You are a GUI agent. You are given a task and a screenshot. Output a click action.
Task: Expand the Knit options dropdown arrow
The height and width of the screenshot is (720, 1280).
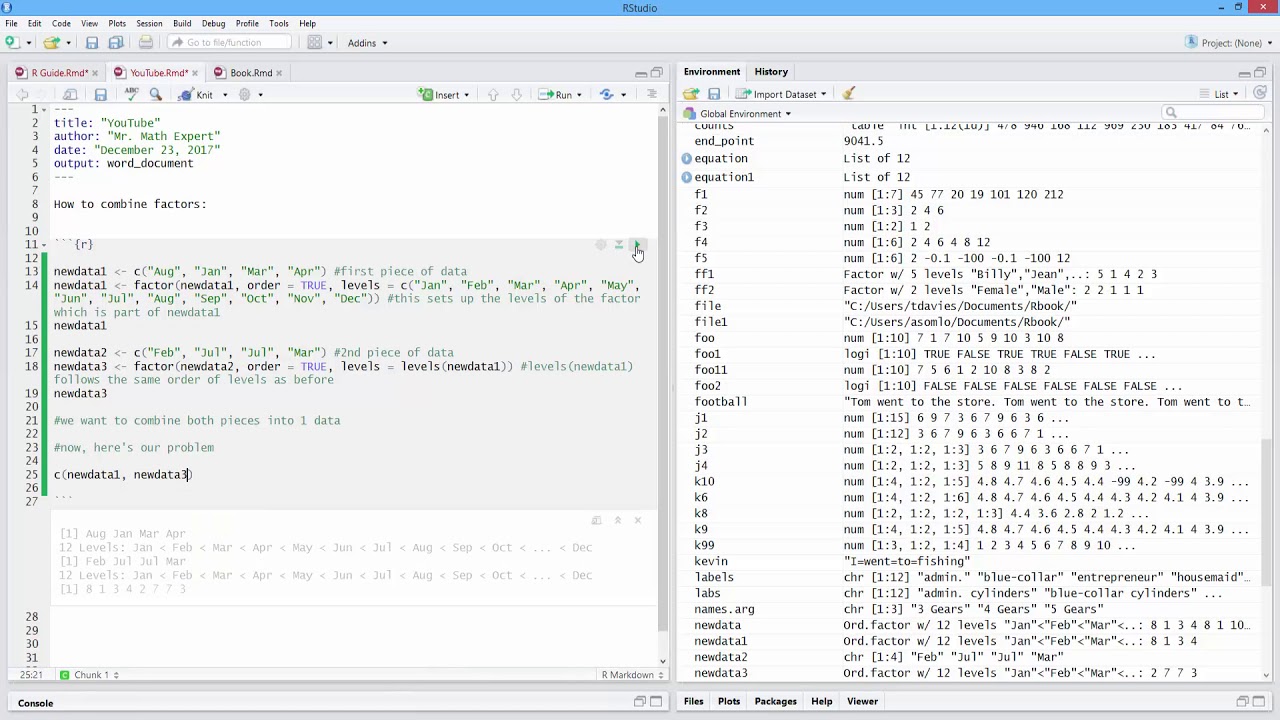pyautogui.click(x=225, y=95)
